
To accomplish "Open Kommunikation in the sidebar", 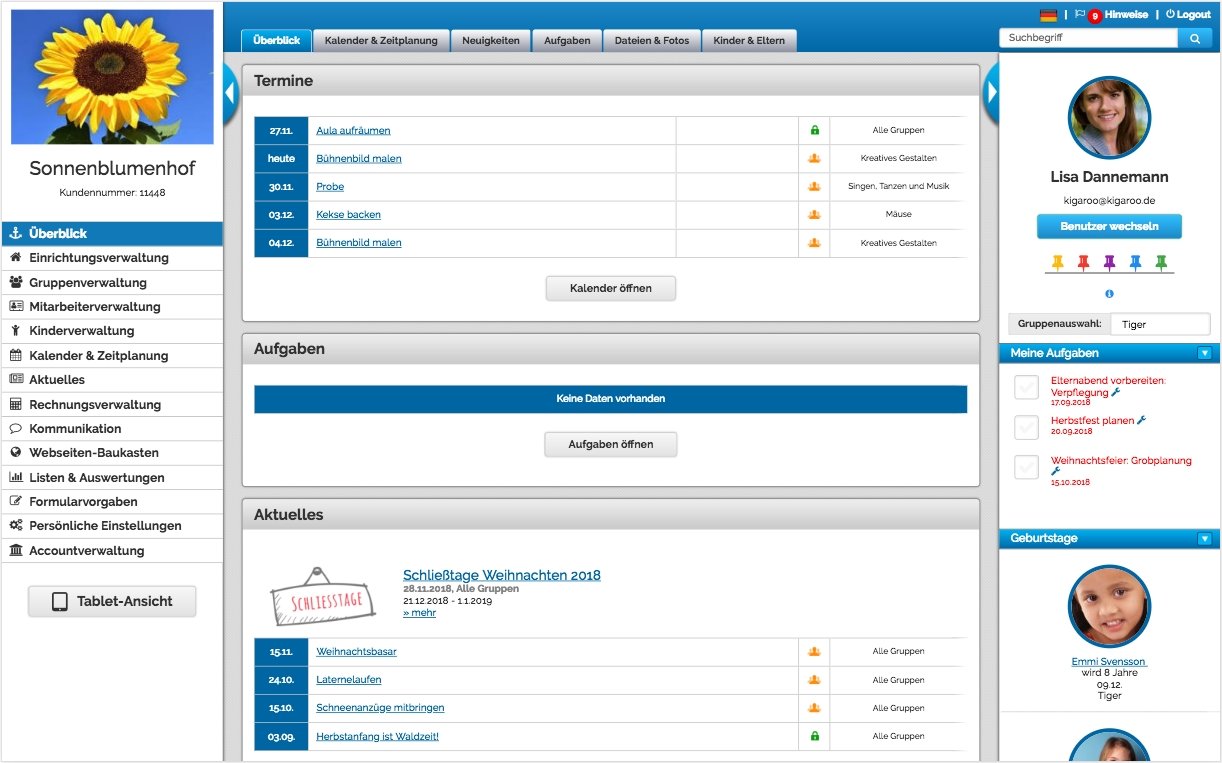I will click(x=112, y=429).
